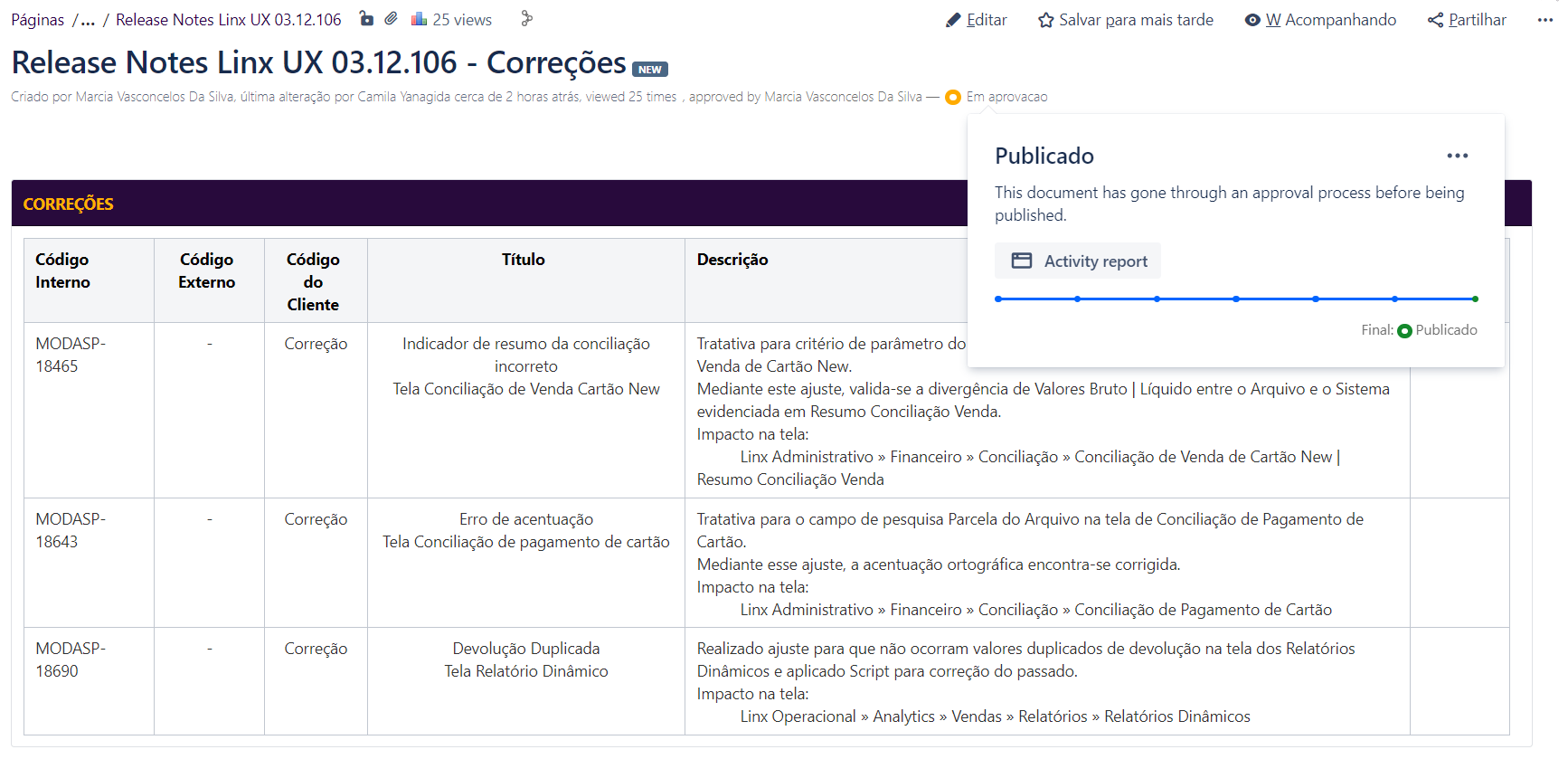Open the attachments paperclip icon
Viewport: 1568px width, 759px height.
[x=391, y=19]
